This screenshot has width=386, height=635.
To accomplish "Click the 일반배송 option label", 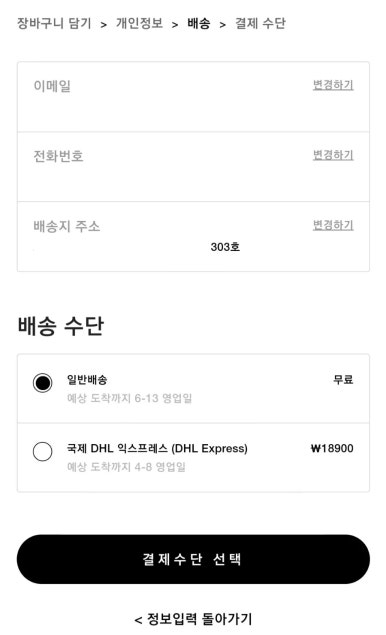I will coord(87,379).
